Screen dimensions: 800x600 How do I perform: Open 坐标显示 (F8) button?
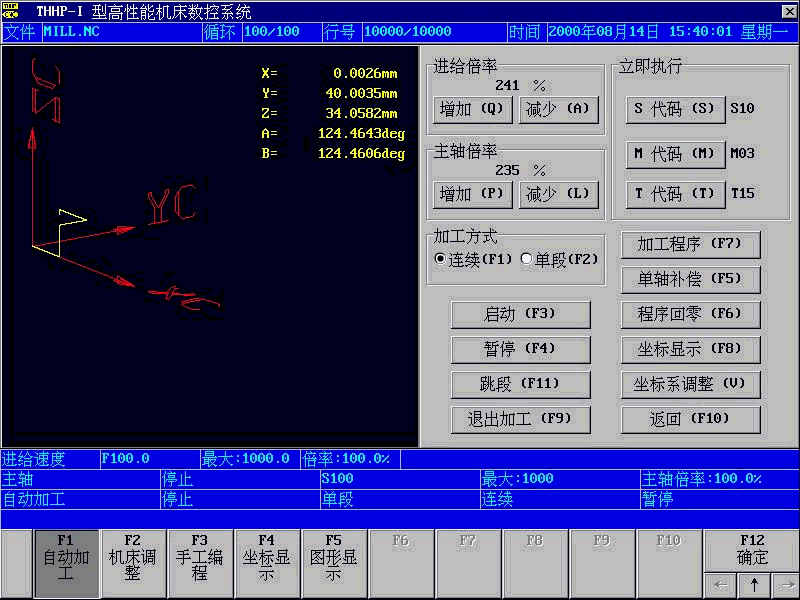click(691, 349)
